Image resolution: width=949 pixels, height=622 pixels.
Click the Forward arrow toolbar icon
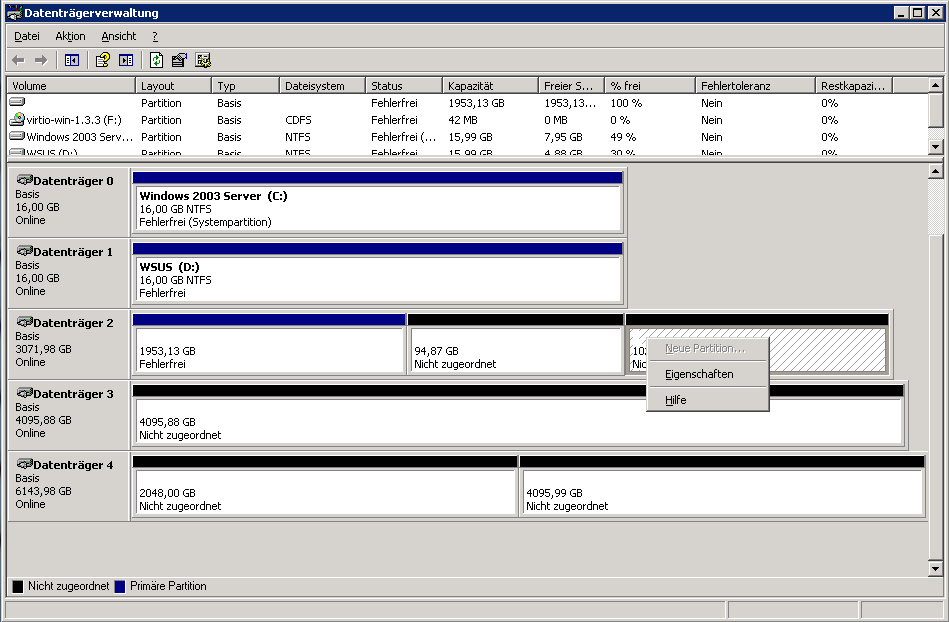pyautogui.click(x=41, y=60)
